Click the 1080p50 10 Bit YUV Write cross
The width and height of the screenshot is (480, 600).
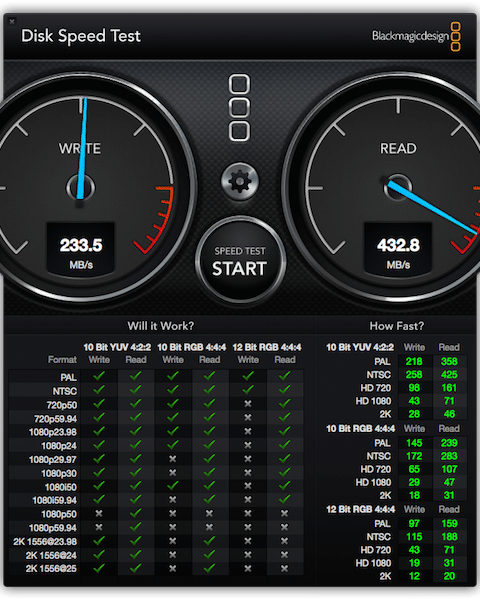coord(99,514)
